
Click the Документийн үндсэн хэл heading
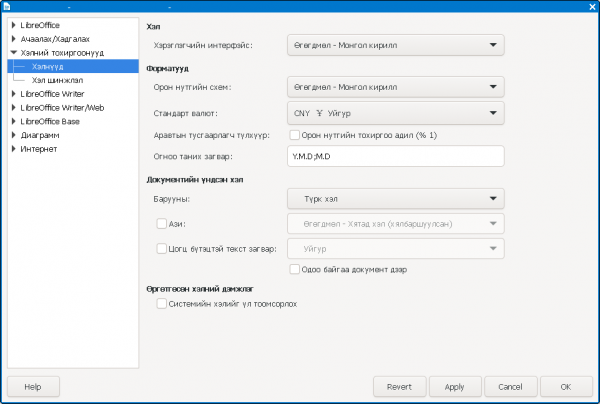click(195, 180)
